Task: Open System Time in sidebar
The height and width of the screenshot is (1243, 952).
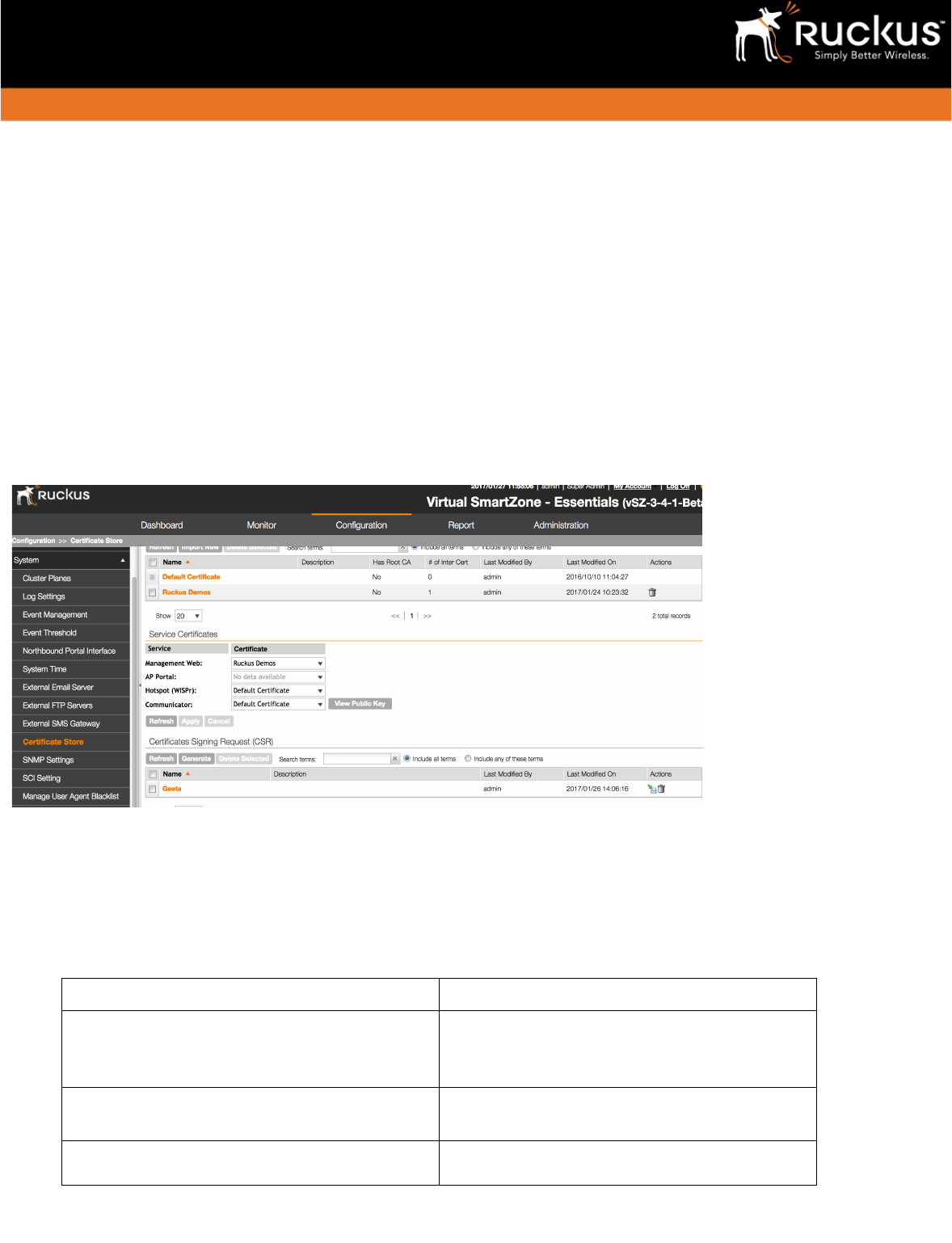Action: (70, 669)
